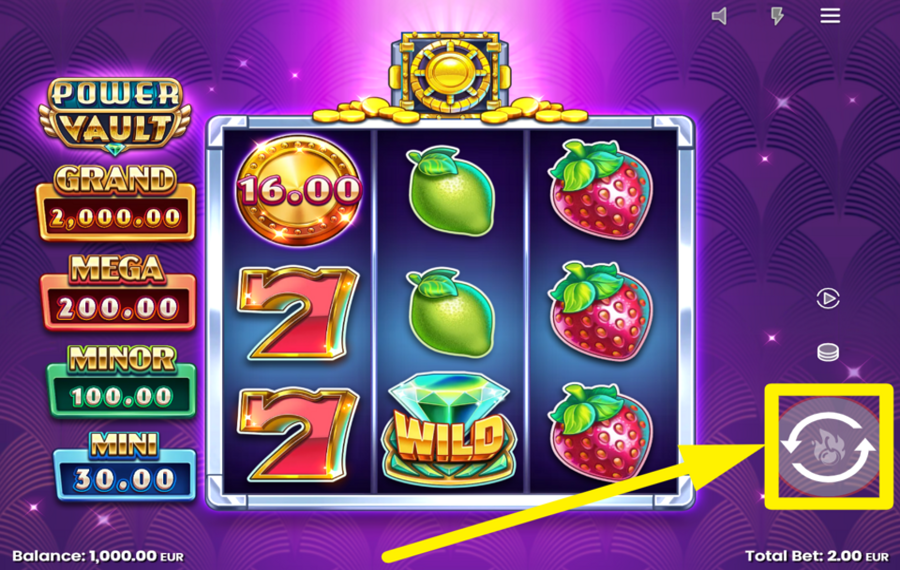The height and width of the screenshot is (570, 900).
Task: Toggle quick spin lightning bolt
Action: coord(777,16)
